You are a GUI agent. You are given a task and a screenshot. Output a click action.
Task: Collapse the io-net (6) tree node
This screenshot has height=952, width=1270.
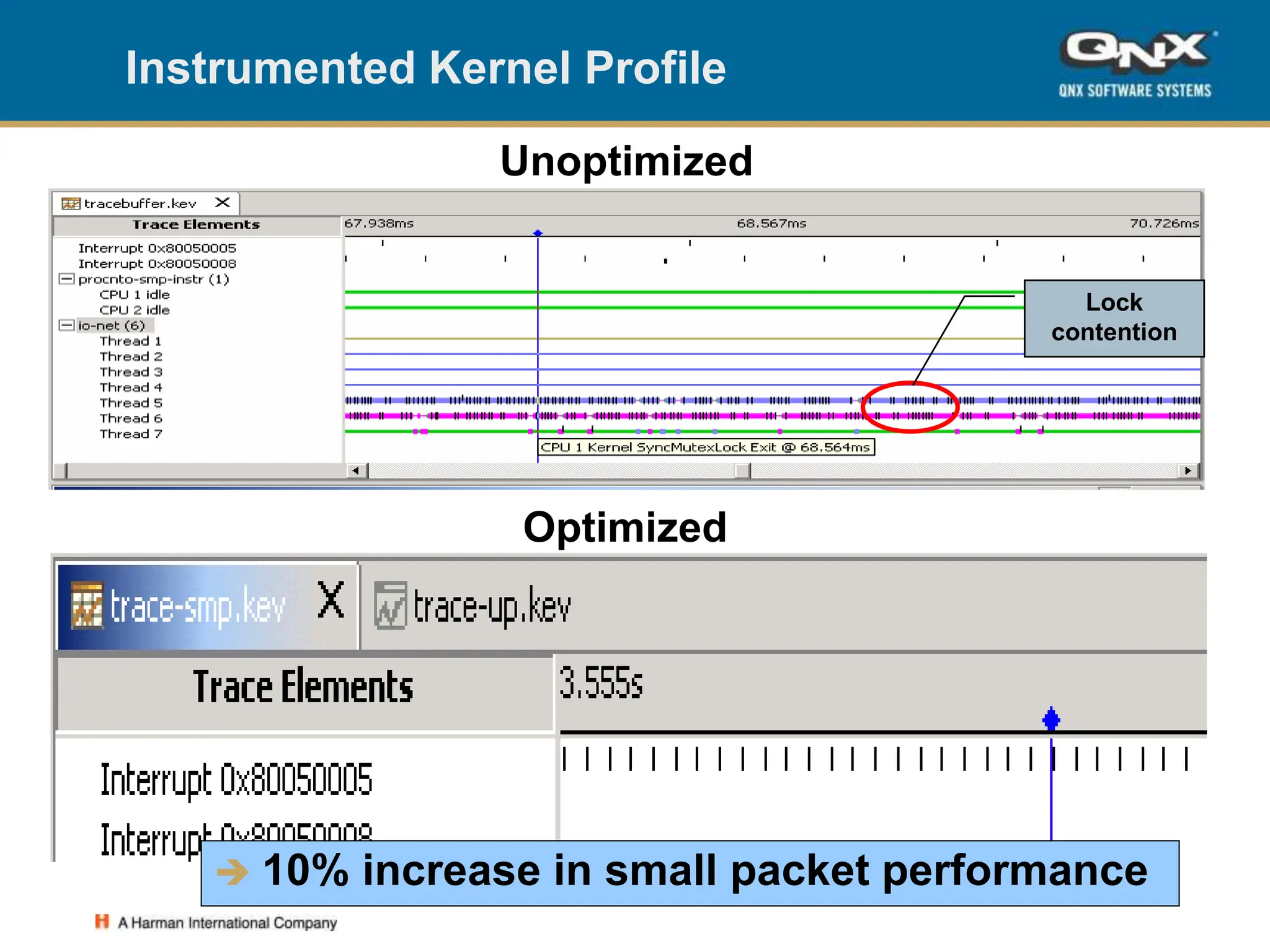point(66,325)
